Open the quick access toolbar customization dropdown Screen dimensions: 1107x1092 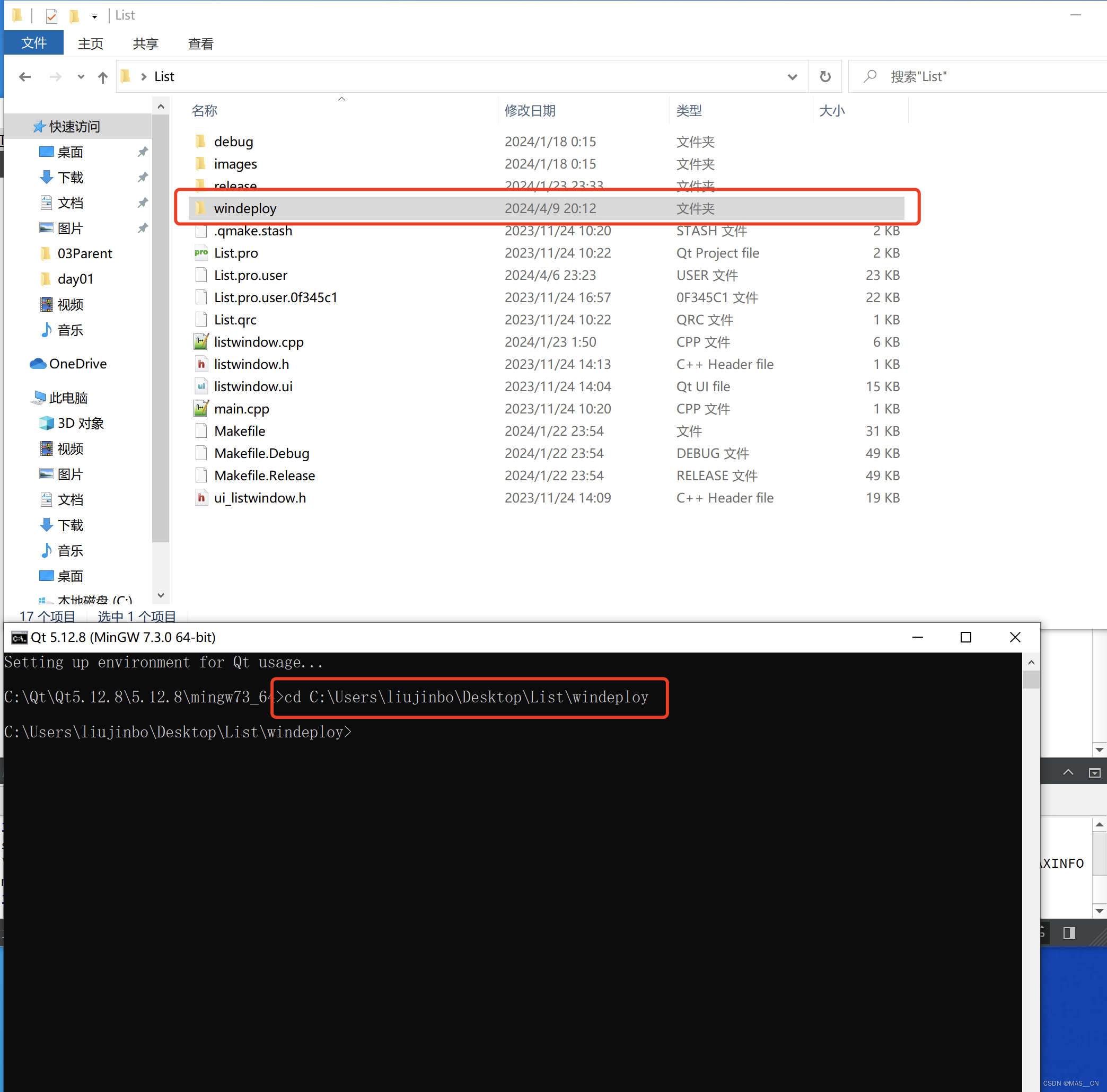tap(94, 15)
